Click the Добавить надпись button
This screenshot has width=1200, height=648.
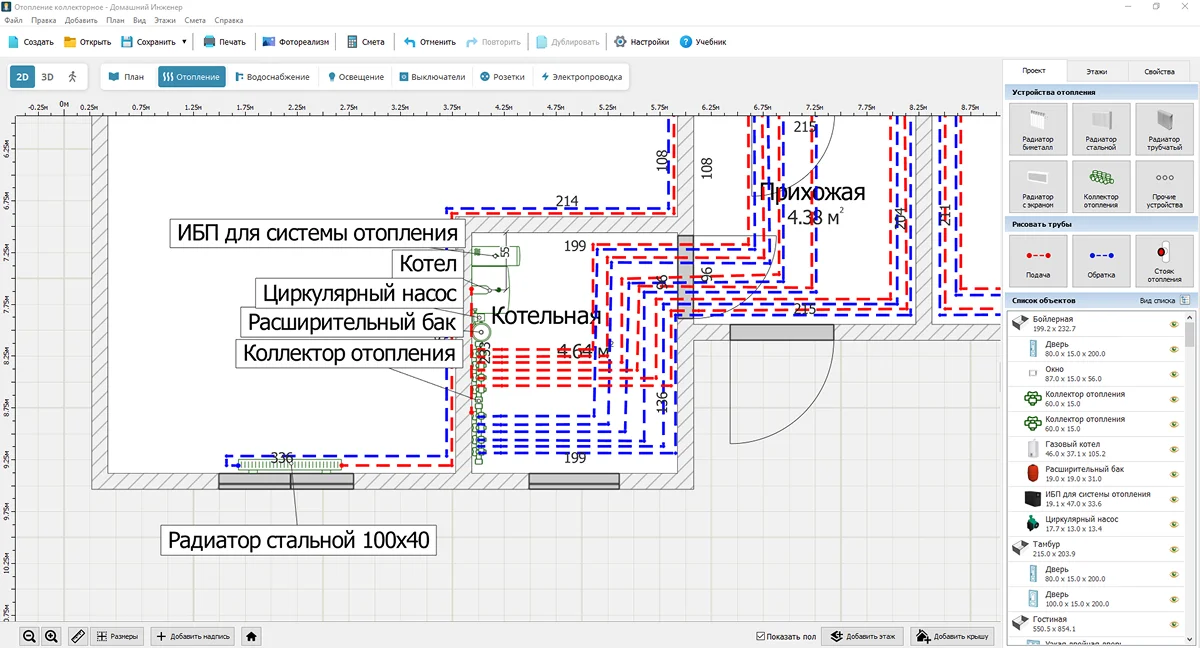[194, 635]
